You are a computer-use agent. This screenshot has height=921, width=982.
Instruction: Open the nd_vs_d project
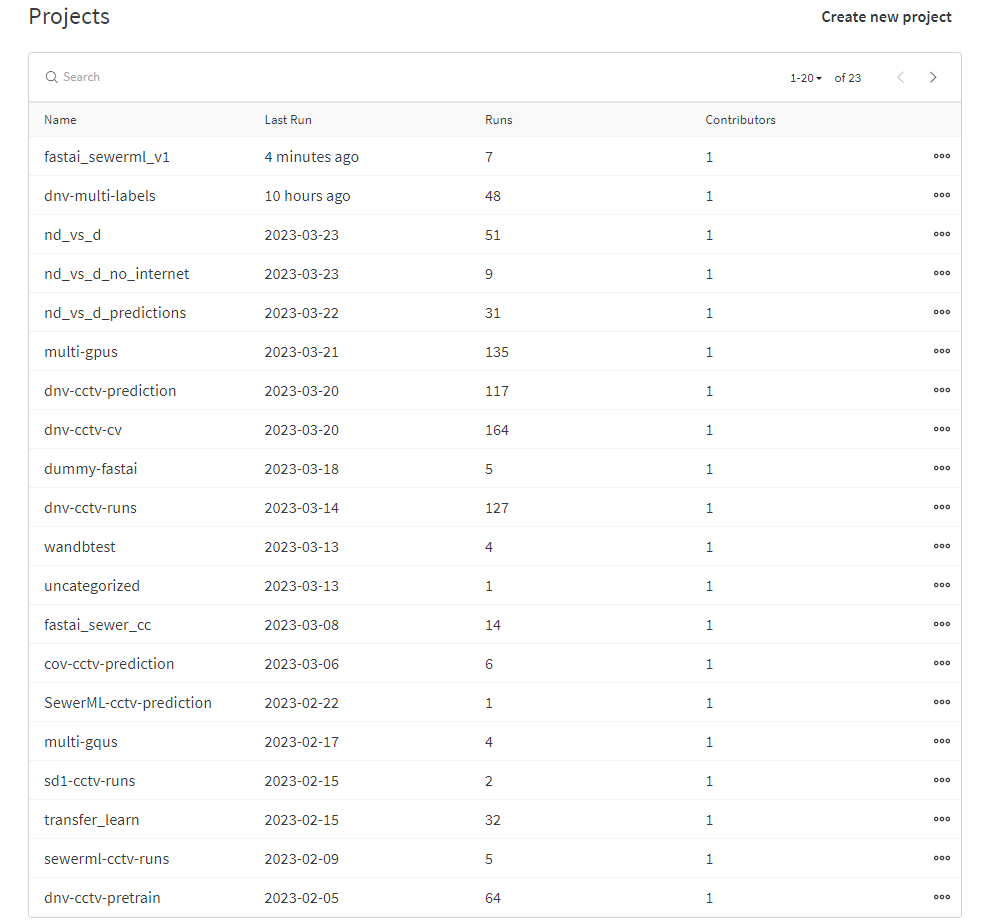pos(72,235)
